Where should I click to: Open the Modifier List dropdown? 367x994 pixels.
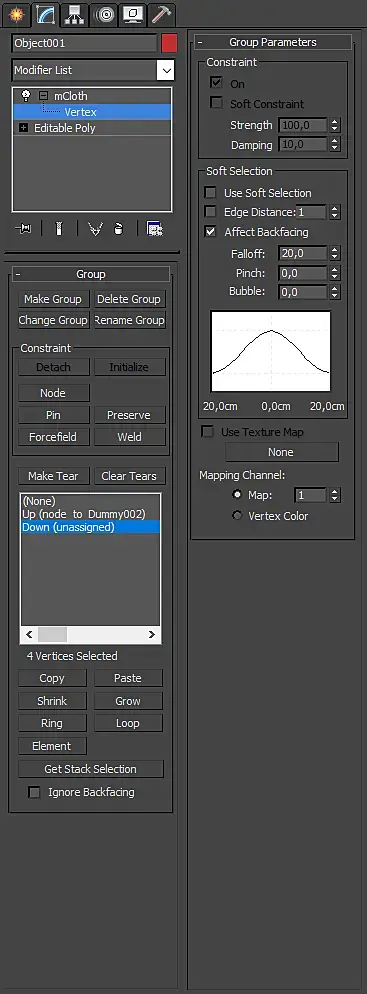pyautogui.click(x=165, y=70)
